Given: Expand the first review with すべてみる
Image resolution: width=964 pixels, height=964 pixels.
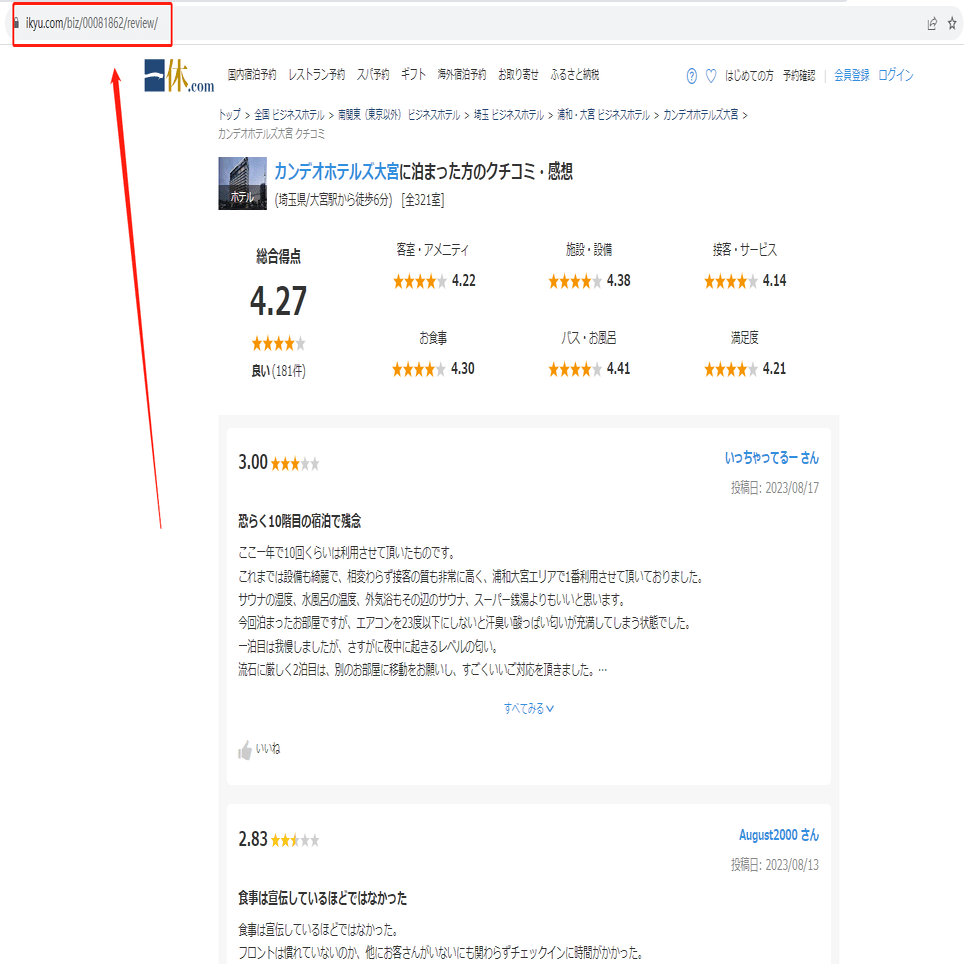Looking at the screenshot, I should click(529, 708).
